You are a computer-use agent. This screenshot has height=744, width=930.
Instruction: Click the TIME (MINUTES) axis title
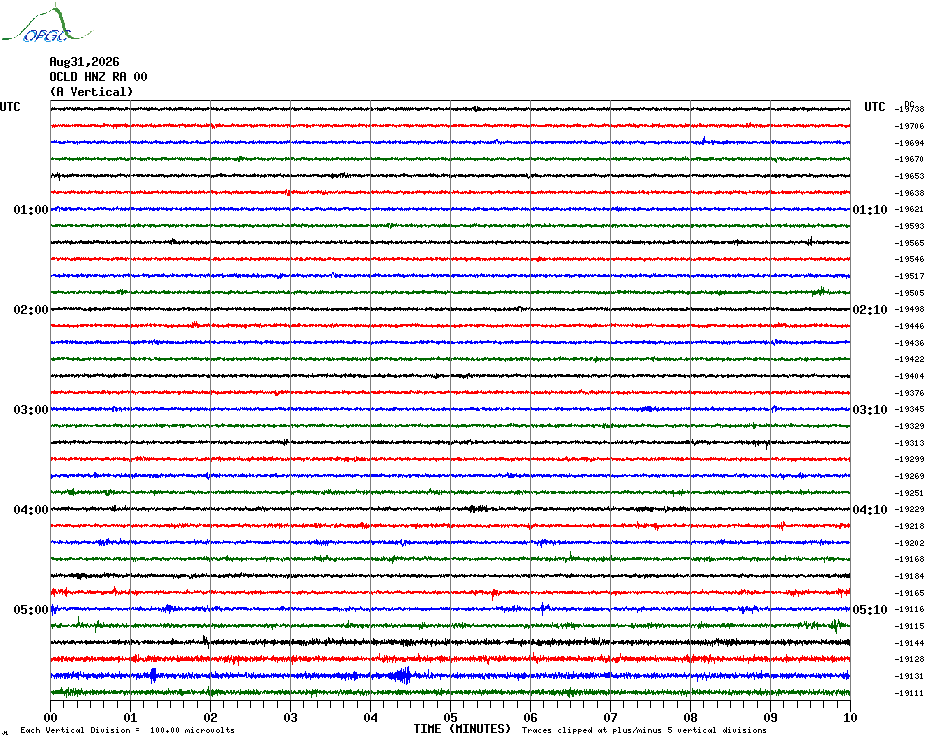tap(462, 729)
